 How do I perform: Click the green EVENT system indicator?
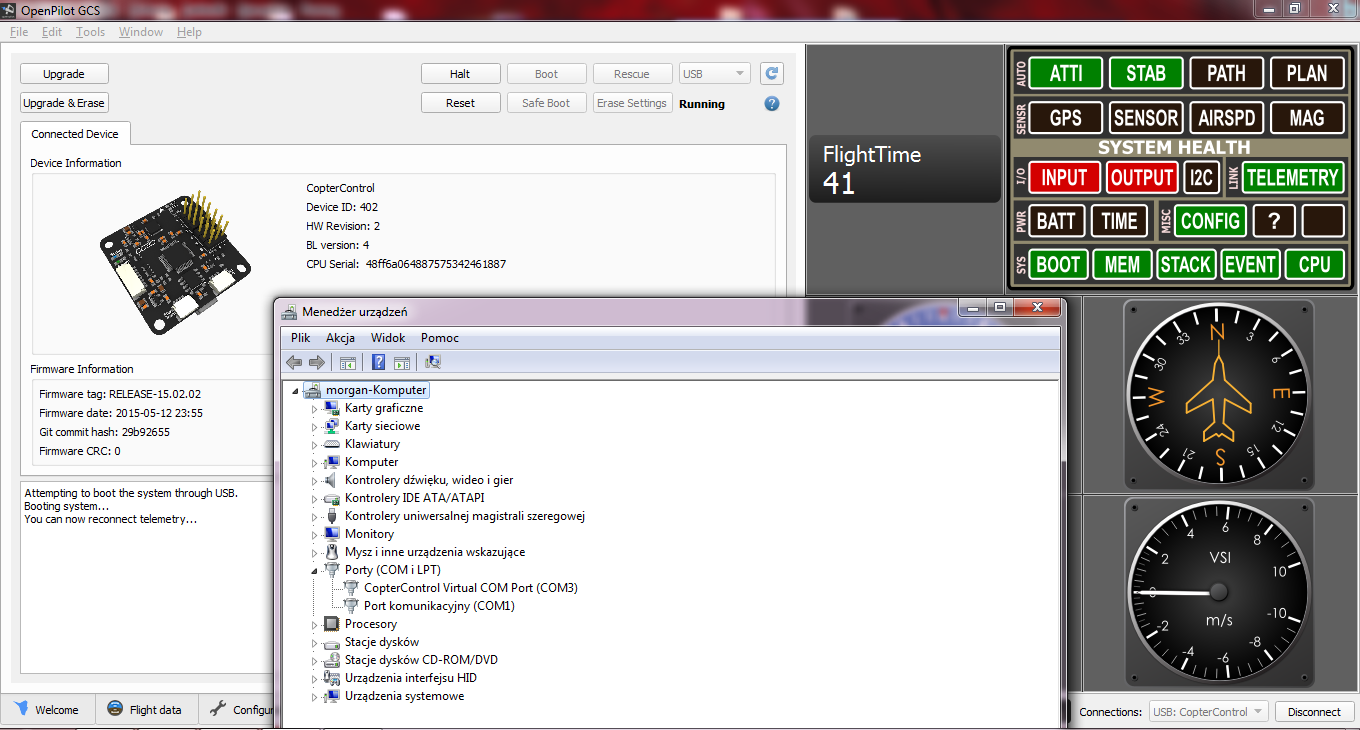tap(1250, 264)
